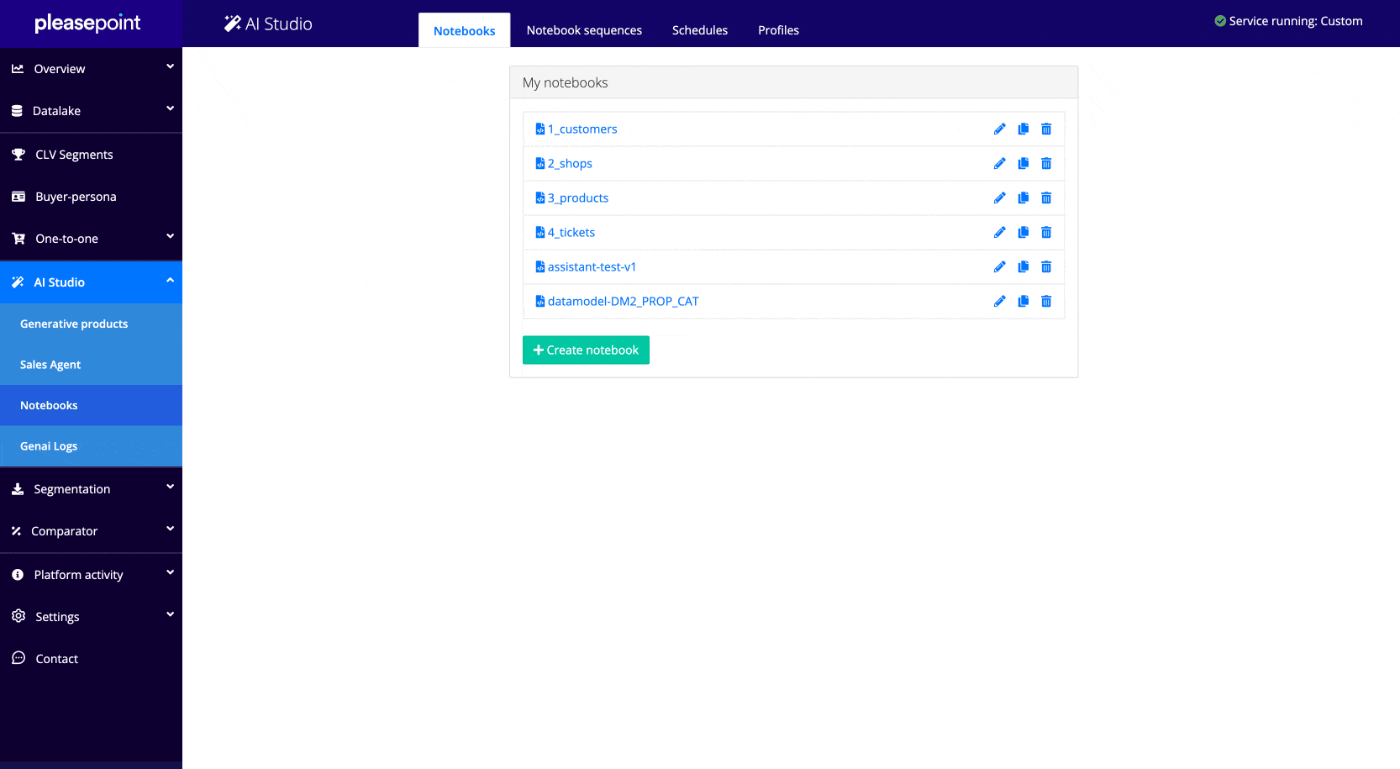The image size is (1400, 769).
Task: Delete the datamodel-DM2_PROP_CAT notebook
Action: pyautogui.click(x=1046, y=301)
